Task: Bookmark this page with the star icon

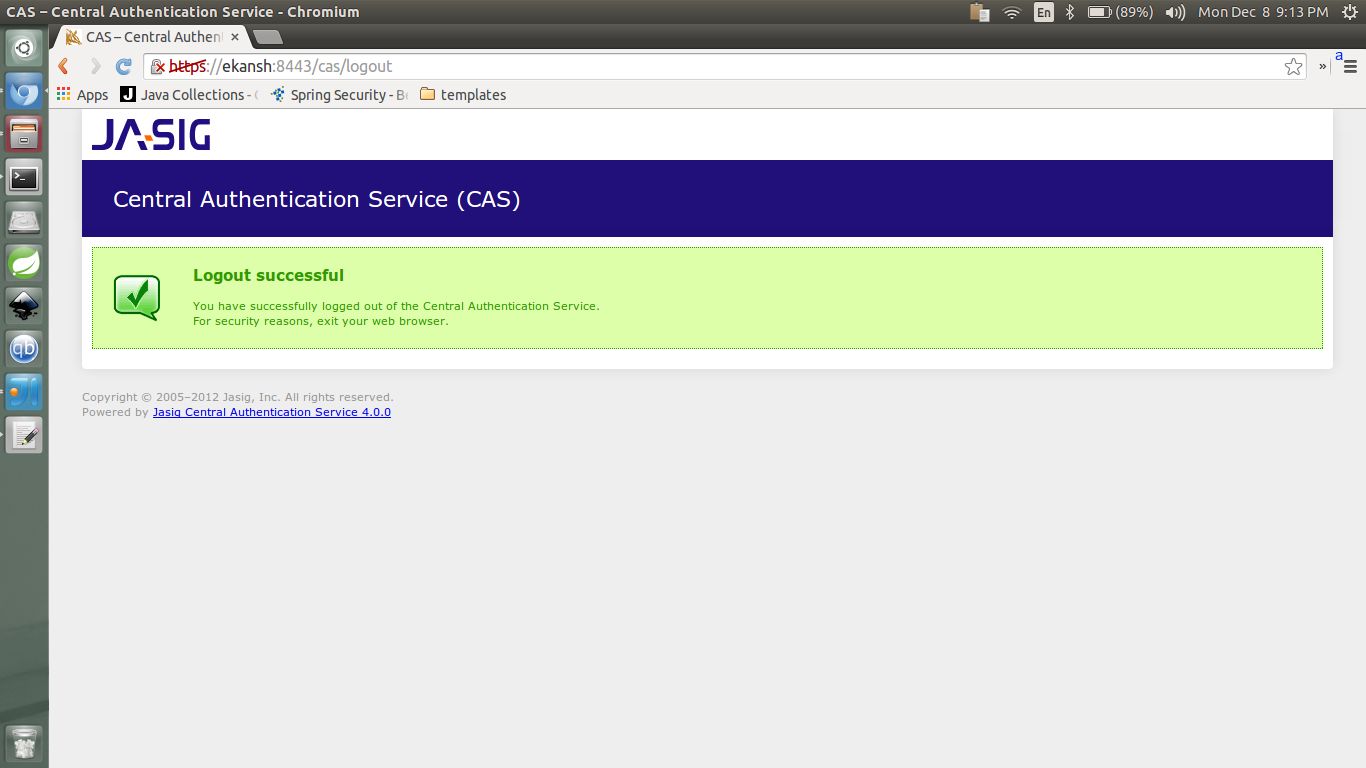Action: point(1293,66)
